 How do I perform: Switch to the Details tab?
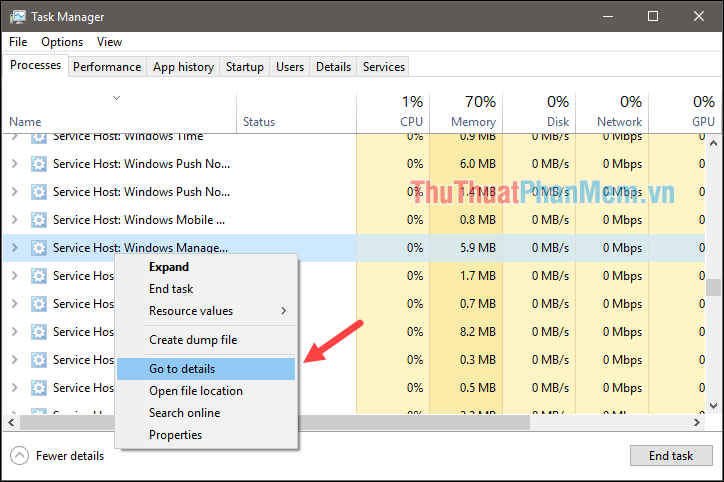coord(333,67)
